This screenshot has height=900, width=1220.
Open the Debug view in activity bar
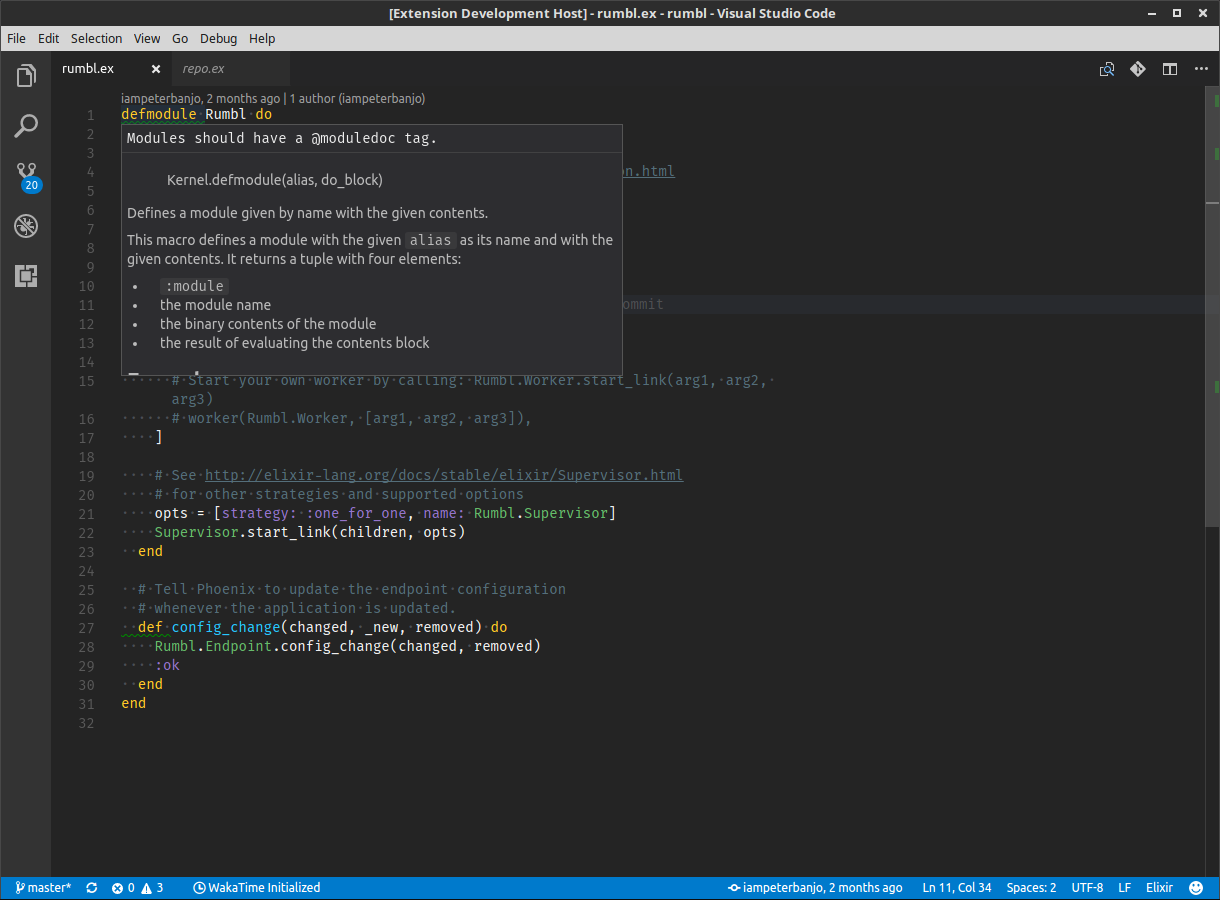click(26, 226)
